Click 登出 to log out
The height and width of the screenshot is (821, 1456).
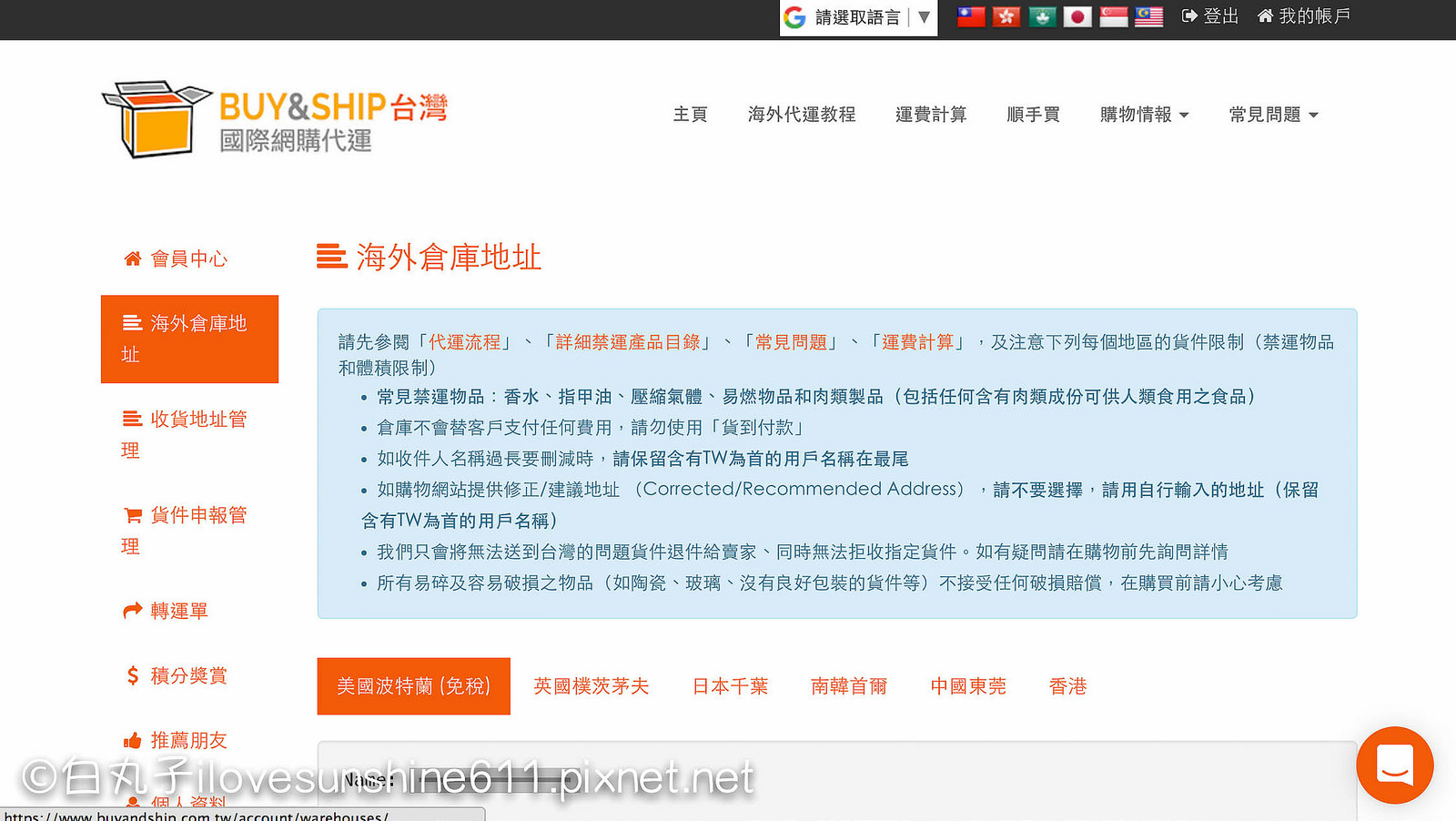(1210, 16)
